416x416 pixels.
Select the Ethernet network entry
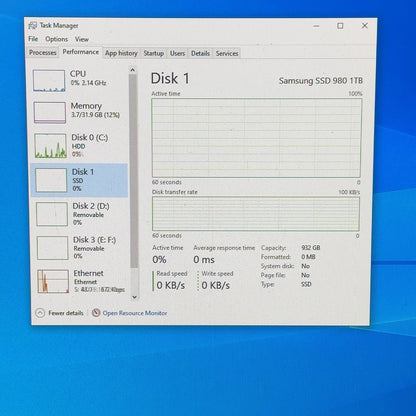(x=82, y=281)
